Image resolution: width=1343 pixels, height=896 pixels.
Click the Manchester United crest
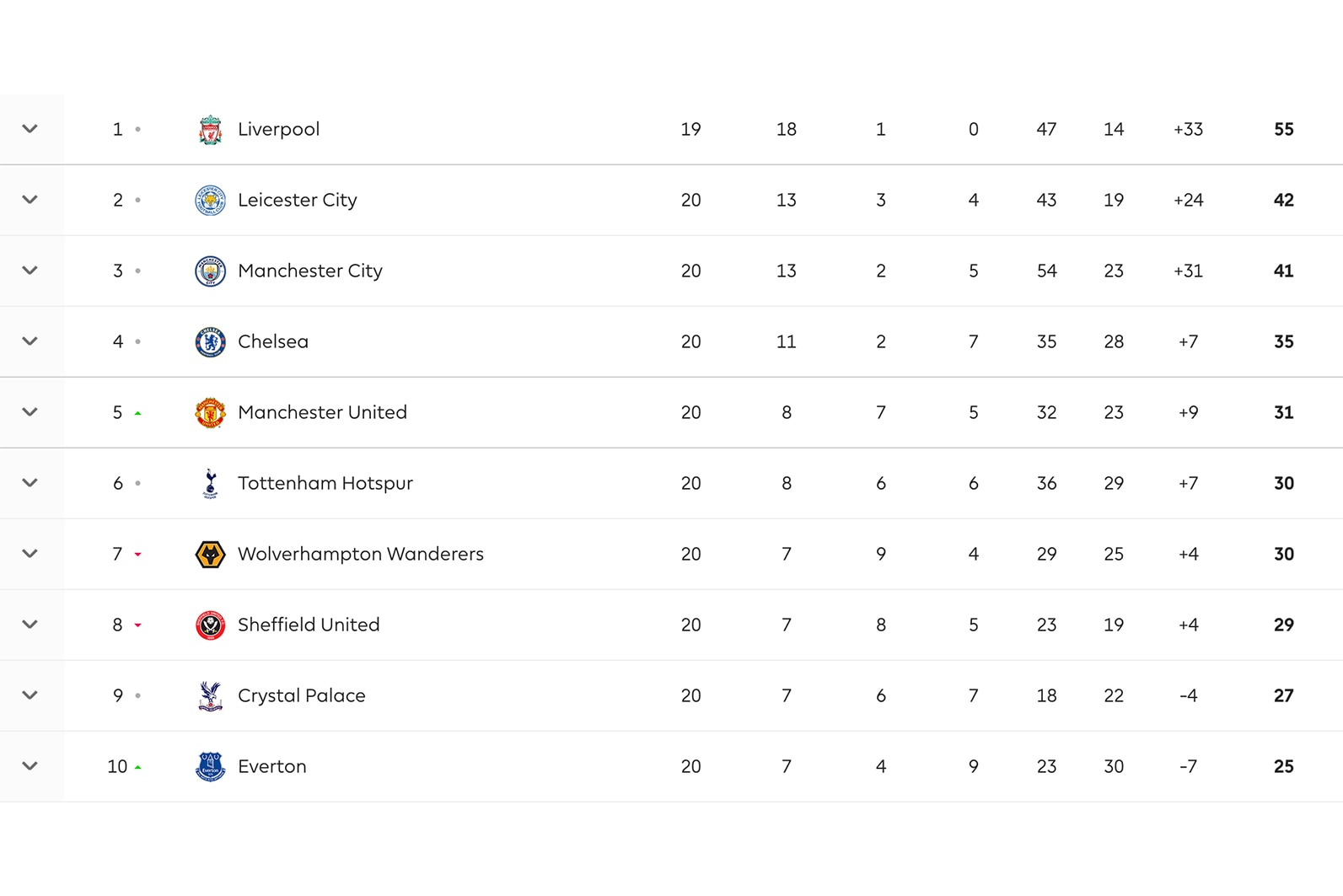[210, 413]
